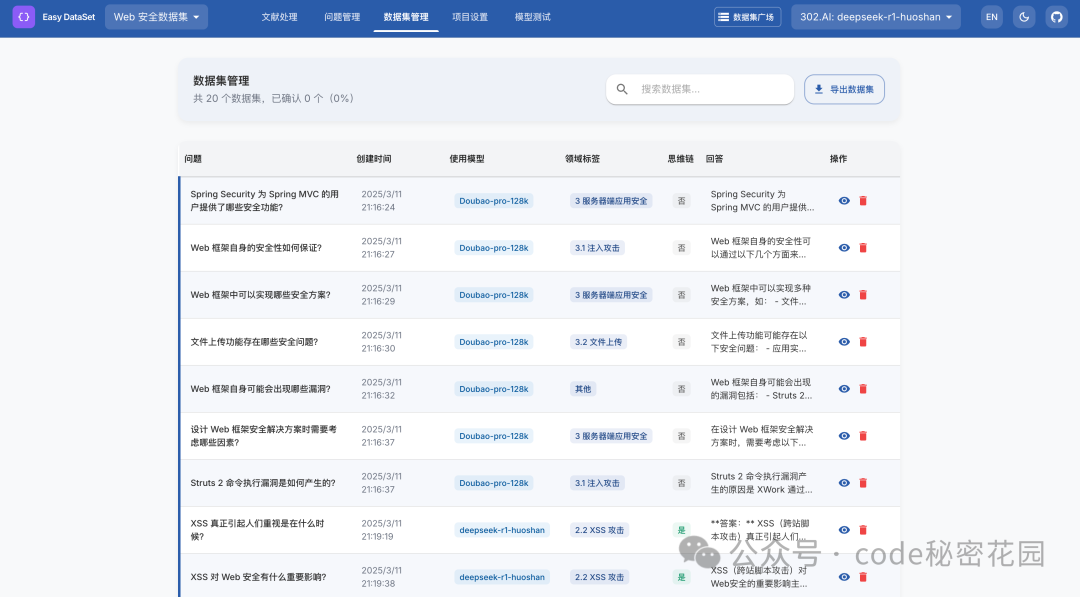This screenshot has width=1080, height=597.
Task: Go to the 问题管理 tab
Action: pyautogui.click(x=342, y=17)
